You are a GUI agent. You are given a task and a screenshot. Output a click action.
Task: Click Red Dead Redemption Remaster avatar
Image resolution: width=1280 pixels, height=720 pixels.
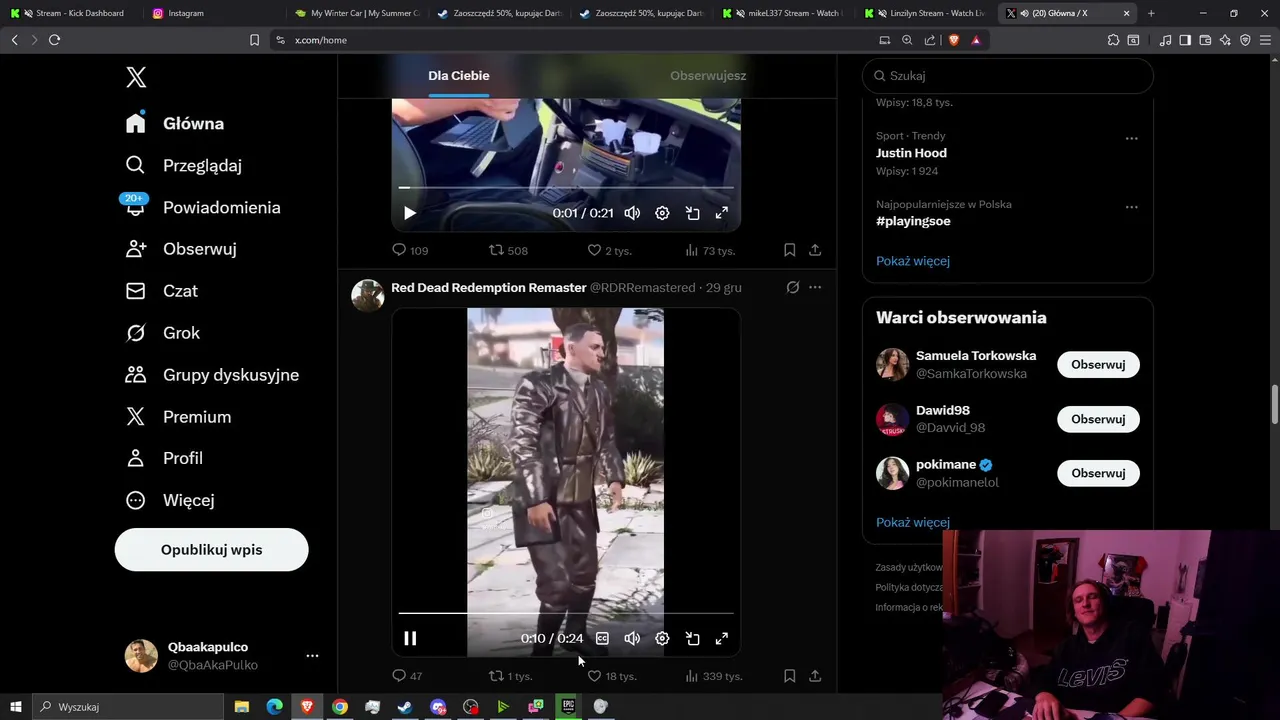pyautogui.click(x=367, y=296)
